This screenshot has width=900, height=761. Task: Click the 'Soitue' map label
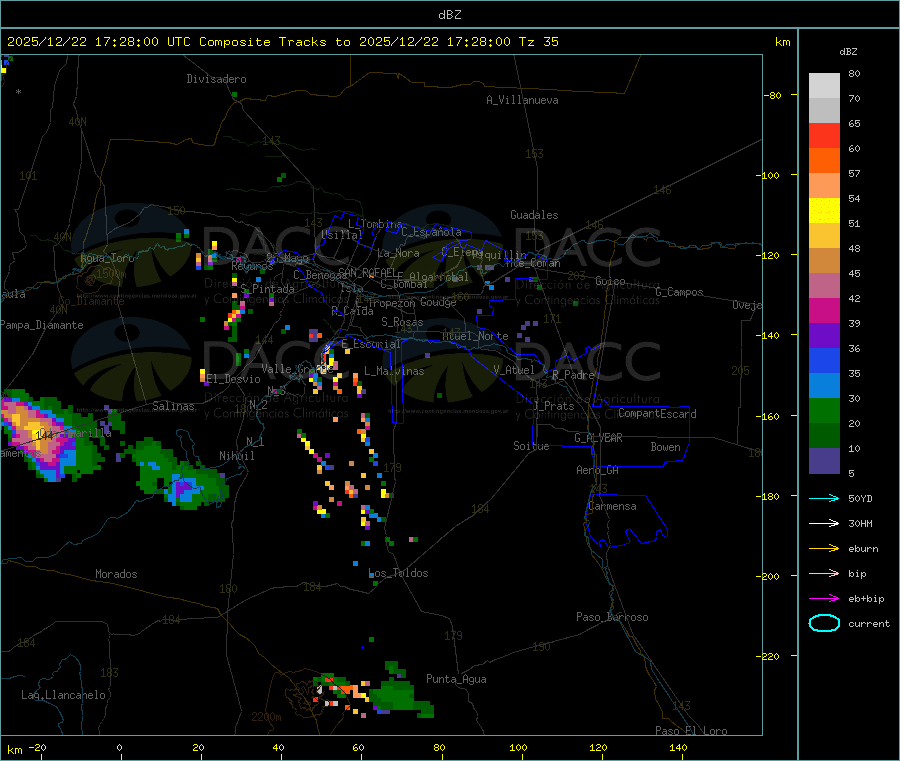(x=531, y=446)
